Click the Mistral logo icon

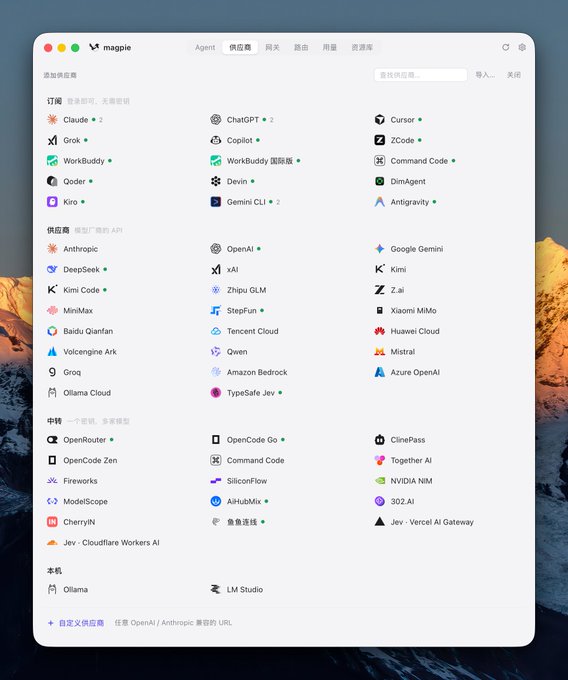pos(379,352)
